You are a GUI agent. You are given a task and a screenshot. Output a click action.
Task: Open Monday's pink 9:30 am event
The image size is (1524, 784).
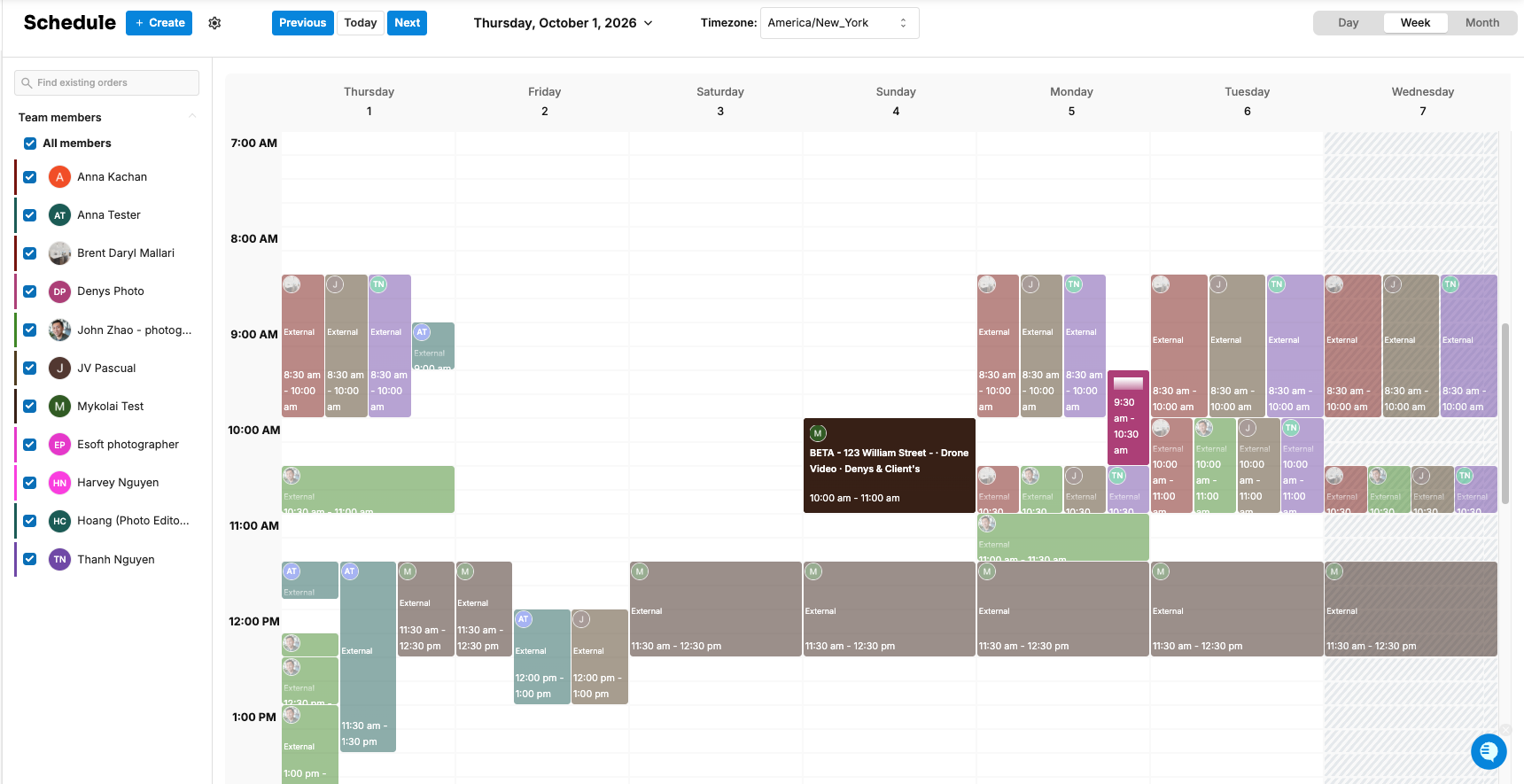point(1128,418)
